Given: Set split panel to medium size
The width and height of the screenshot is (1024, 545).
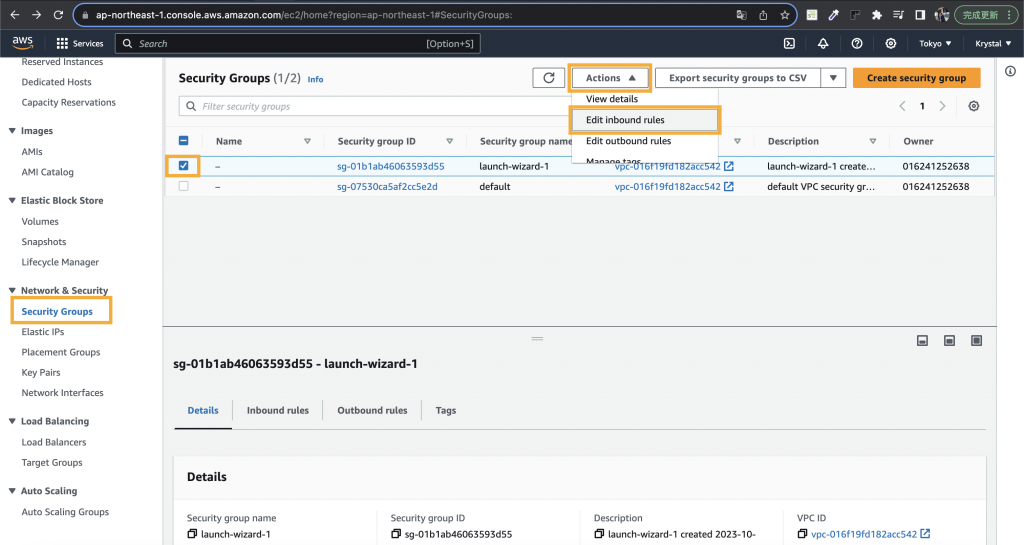Looking at the screenshot, I should tap(950, 341).
